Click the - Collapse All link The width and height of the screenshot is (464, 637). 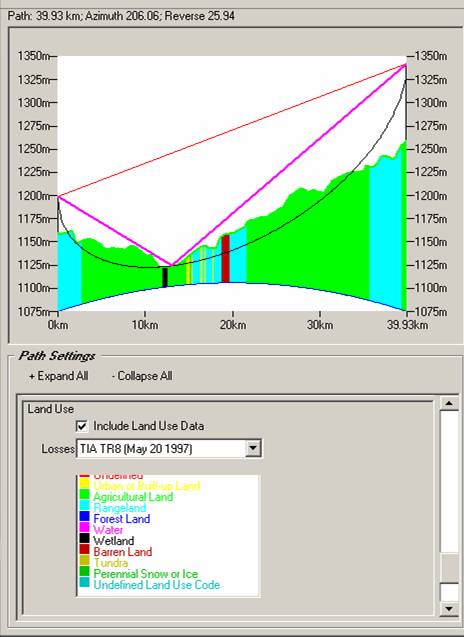pos(142,376)
